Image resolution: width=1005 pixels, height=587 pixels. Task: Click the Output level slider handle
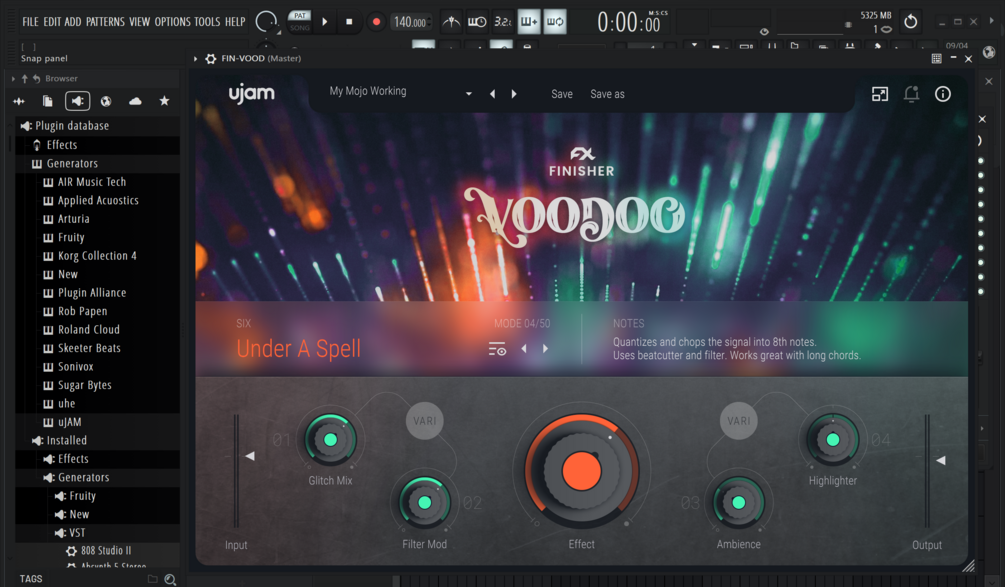pos(940,460)
